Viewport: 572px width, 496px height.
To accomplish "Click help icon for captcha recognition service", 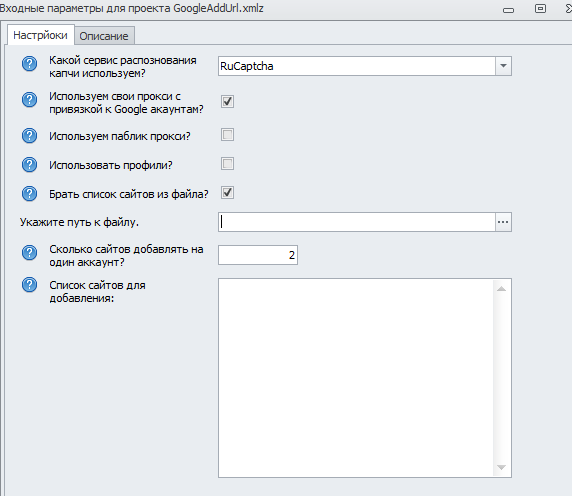I will [x=30, y=64].
